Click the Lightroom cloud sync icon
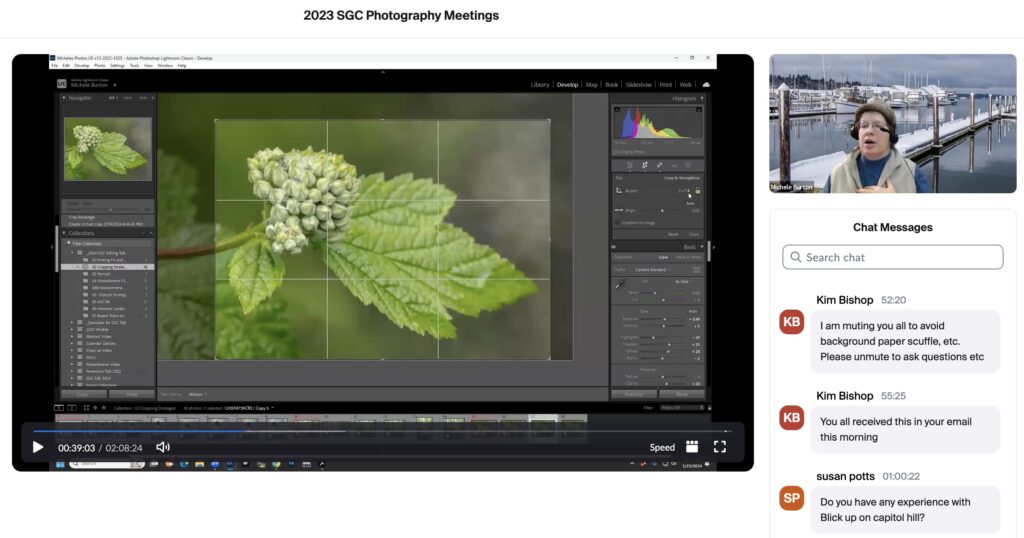Viewport: 1024px width, 538px height. pos(706,85)
